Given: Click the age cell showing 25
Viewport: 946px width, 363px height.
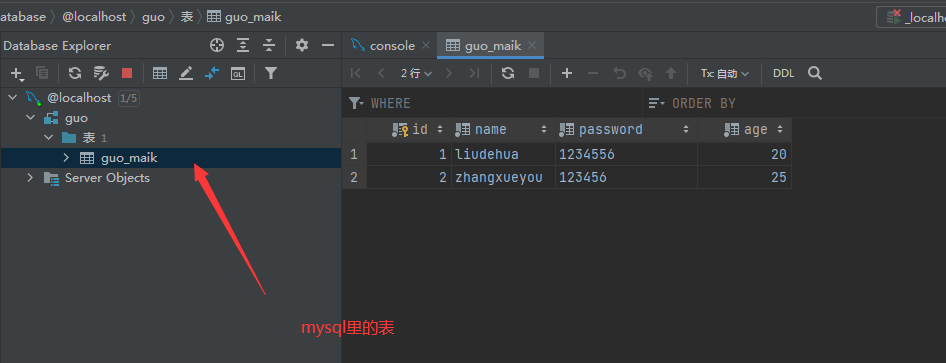Looking at the screenshot, I should pyautogui.click(x=744, y=177).
